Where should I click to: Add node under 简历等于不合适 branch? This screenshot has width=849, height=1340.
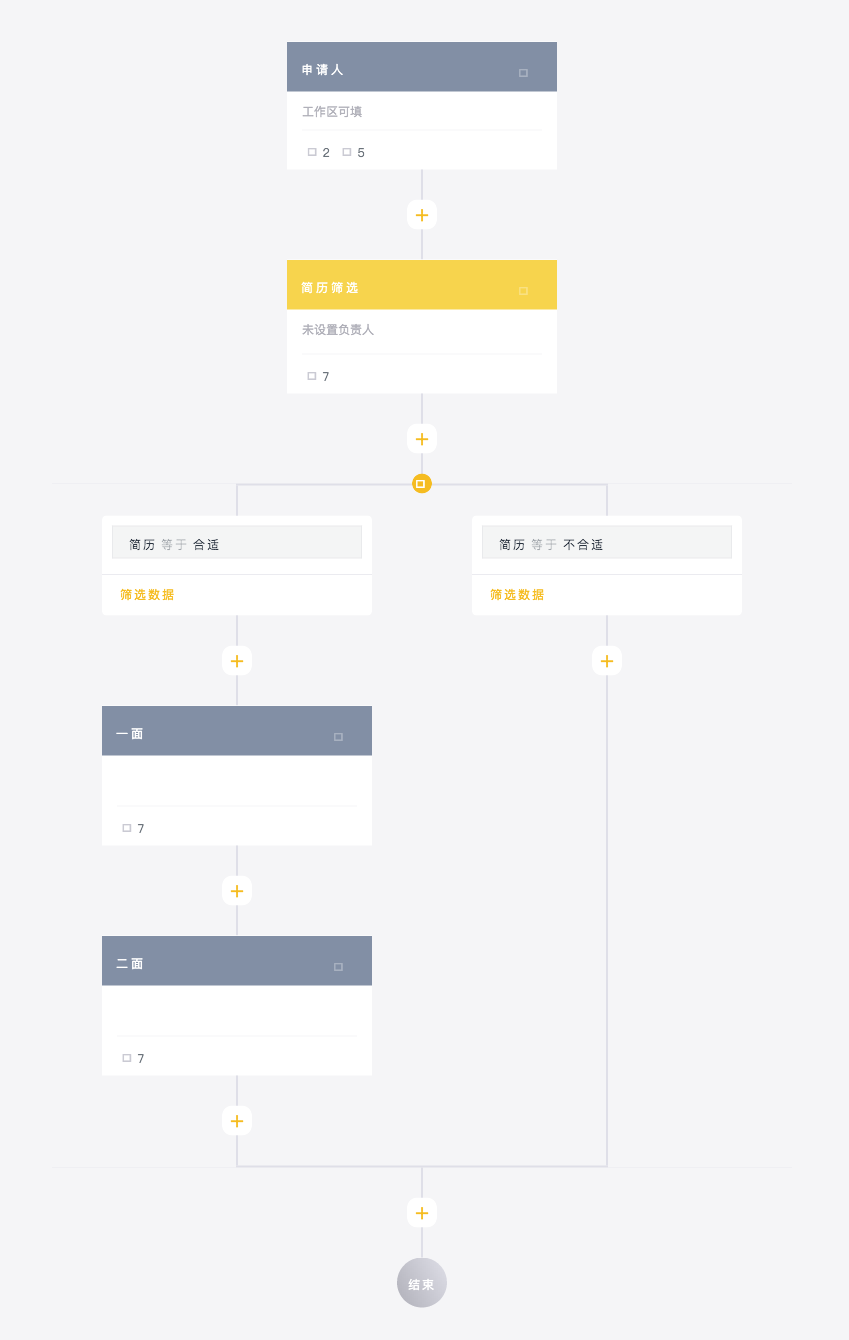coord(607,661)
